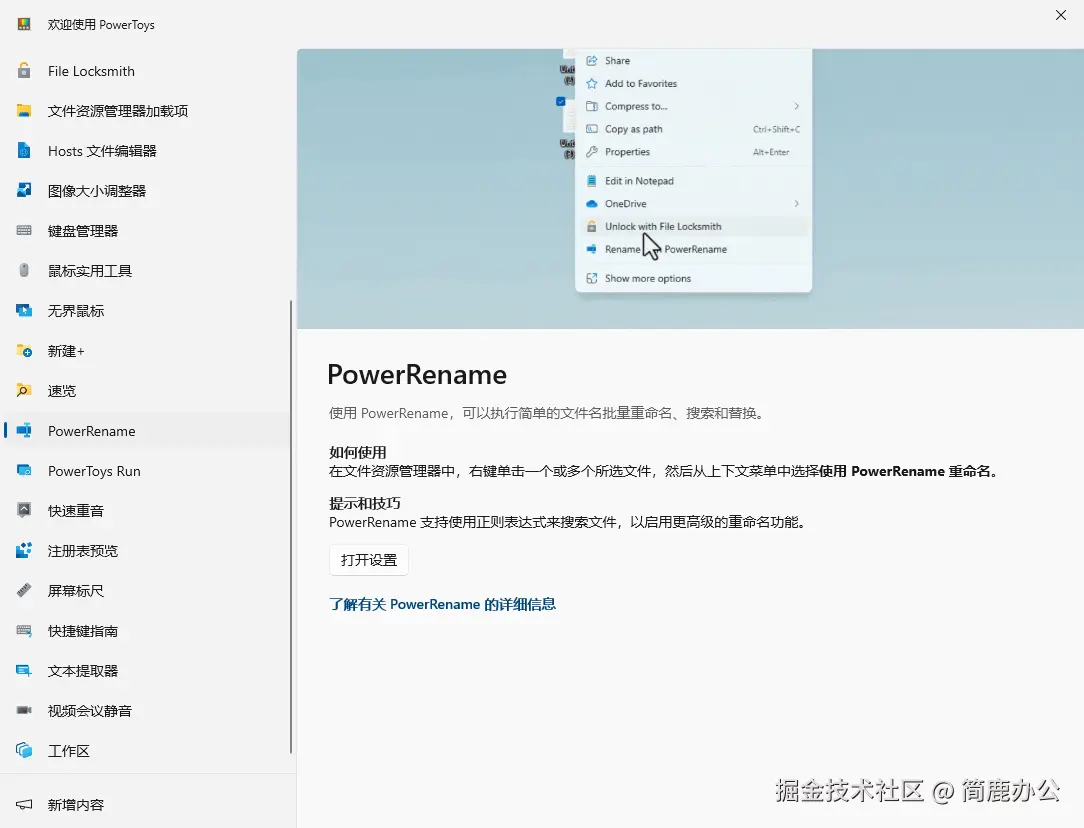Viewport: 1084px width, 828px height.
Task: Click the 视频会议静音 camera icon
Action: tap(24, 710)
